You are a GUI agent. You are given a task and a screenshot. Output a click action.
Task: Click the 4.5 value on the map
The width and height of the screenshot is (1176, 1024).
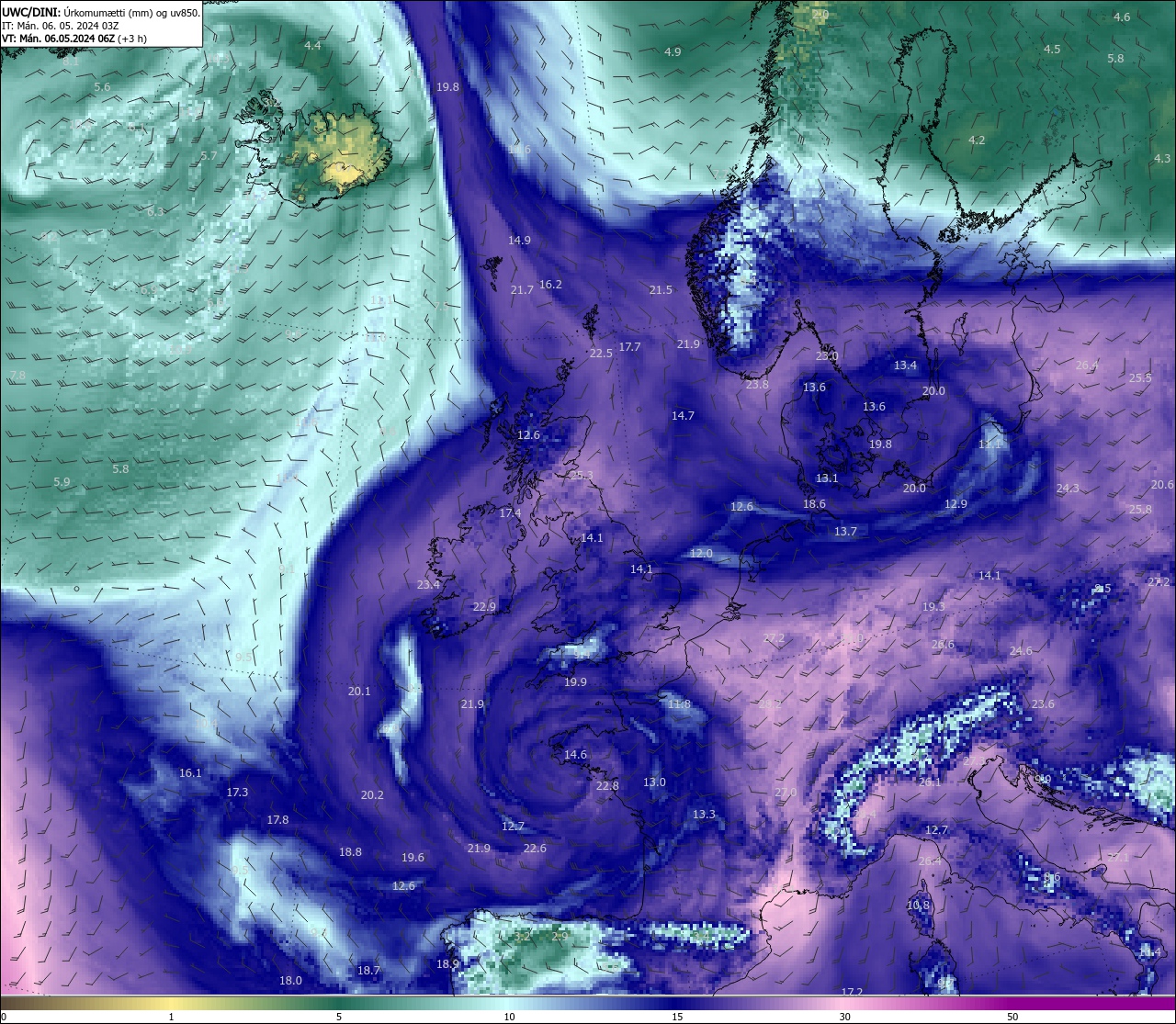coord(1052,49)
